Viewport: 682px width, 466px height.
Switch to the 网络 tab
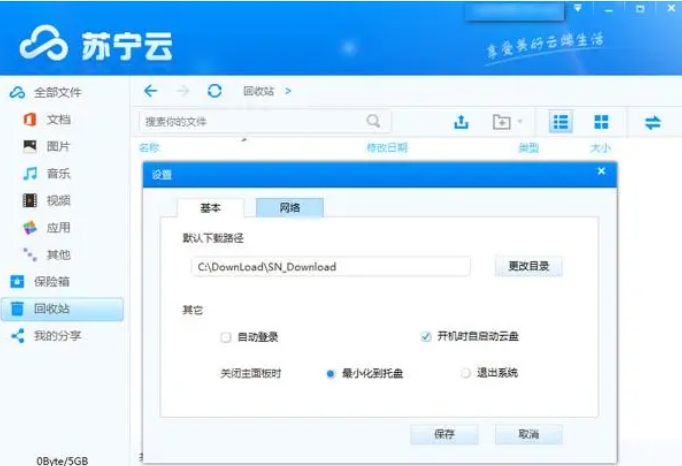290,208
